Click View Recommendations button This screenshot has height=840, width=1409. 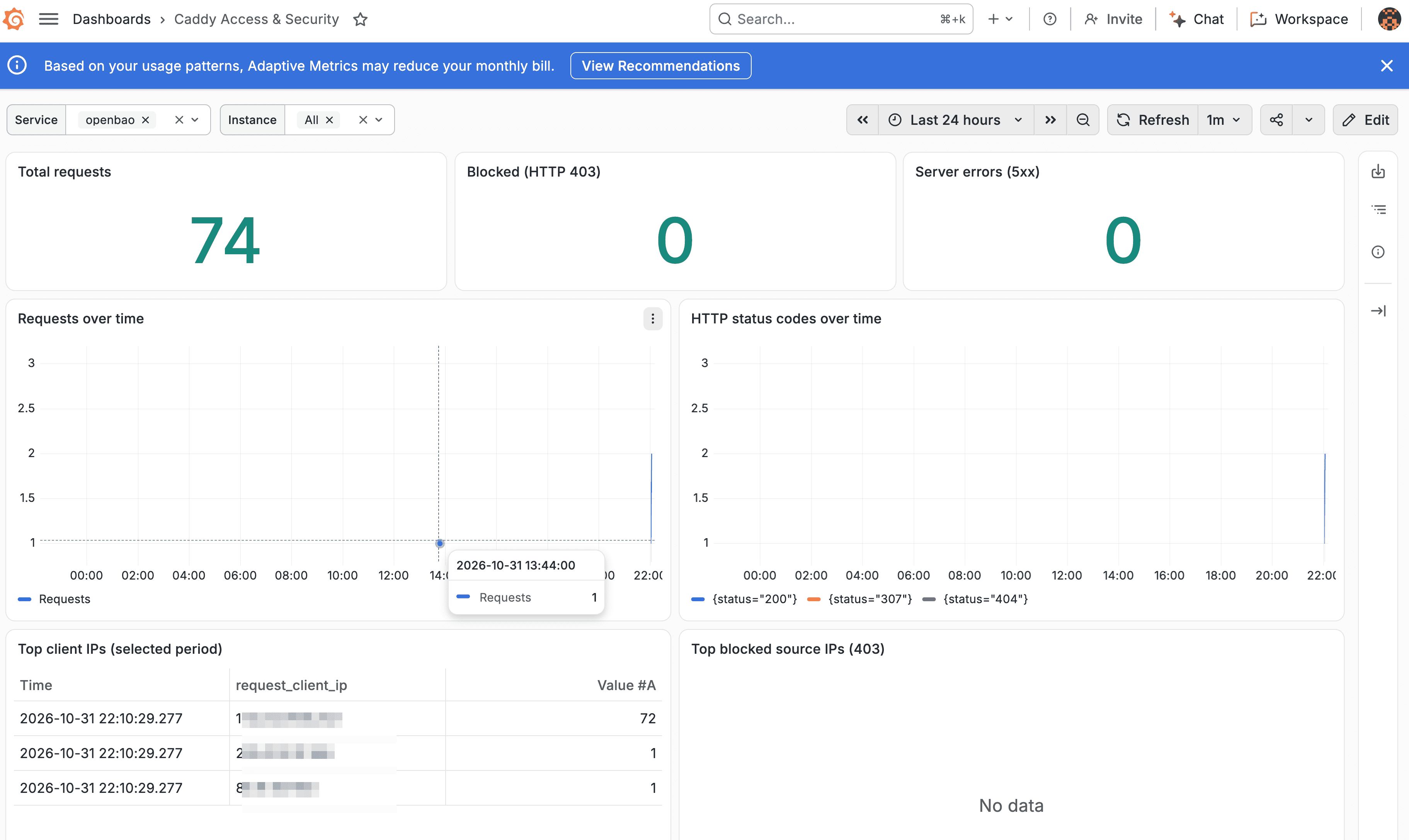pyautogui.click(x=660, y=66)
